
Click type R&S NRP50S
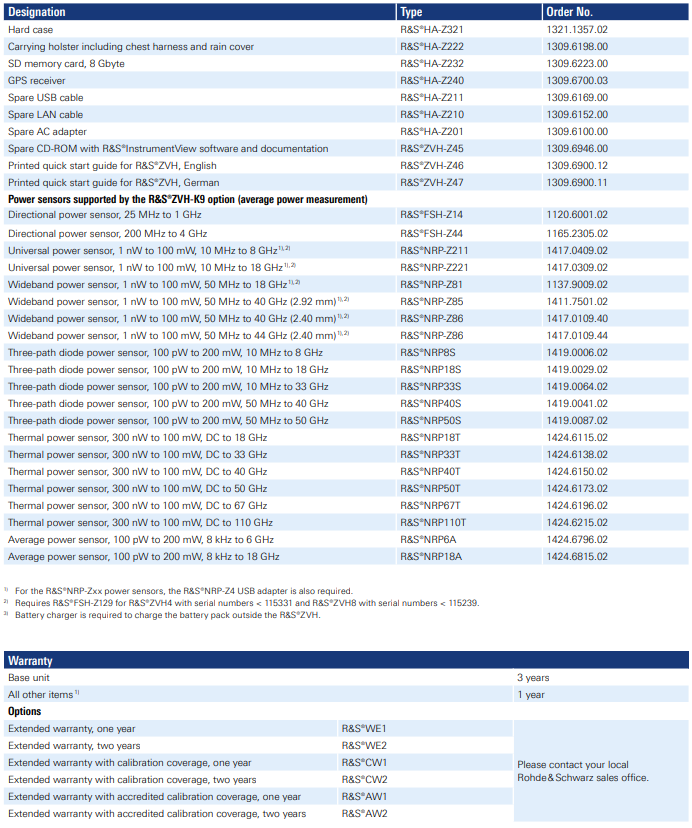click(x=431, y=420)
